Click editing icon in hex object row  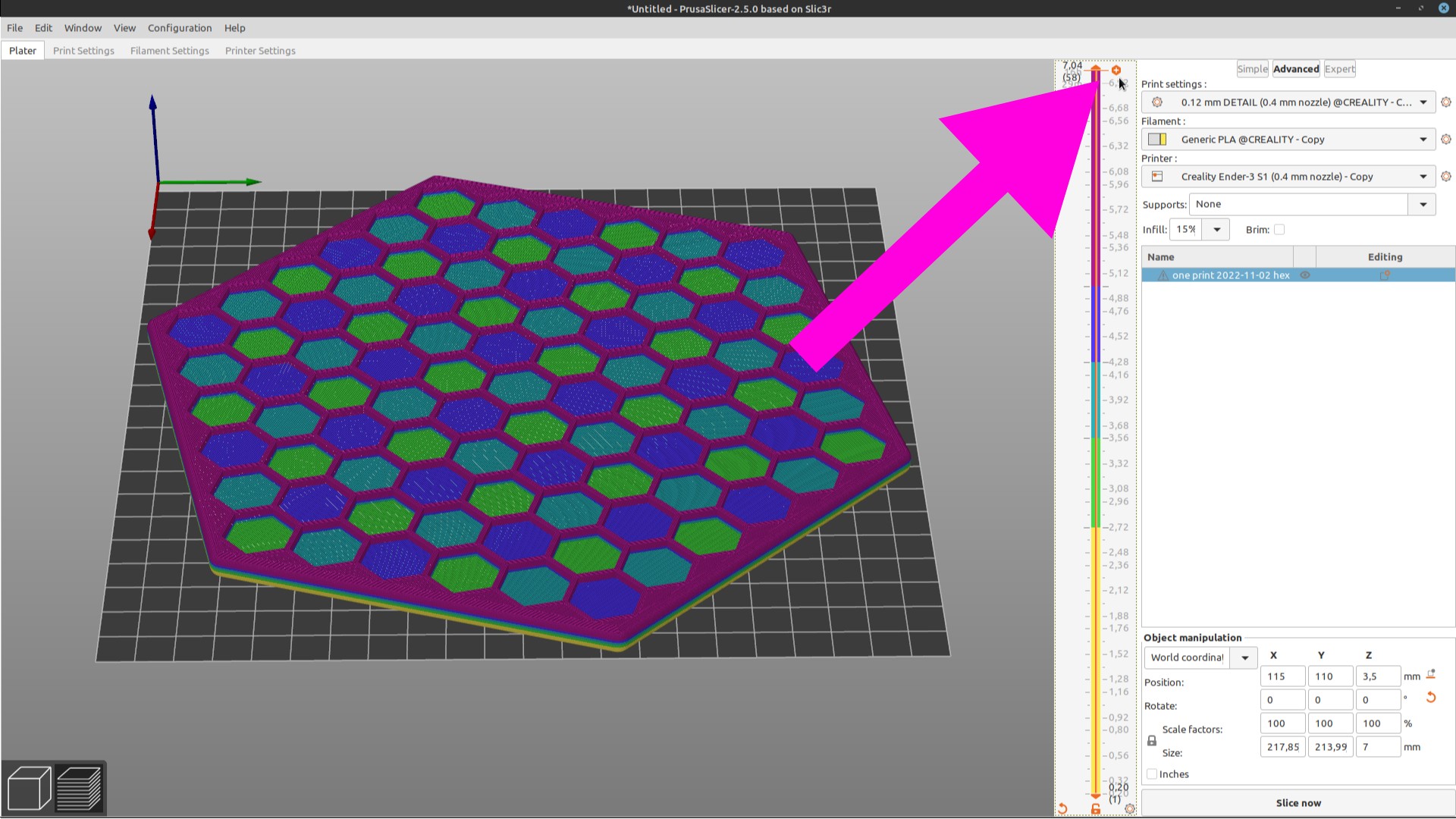pos(1385,275)
